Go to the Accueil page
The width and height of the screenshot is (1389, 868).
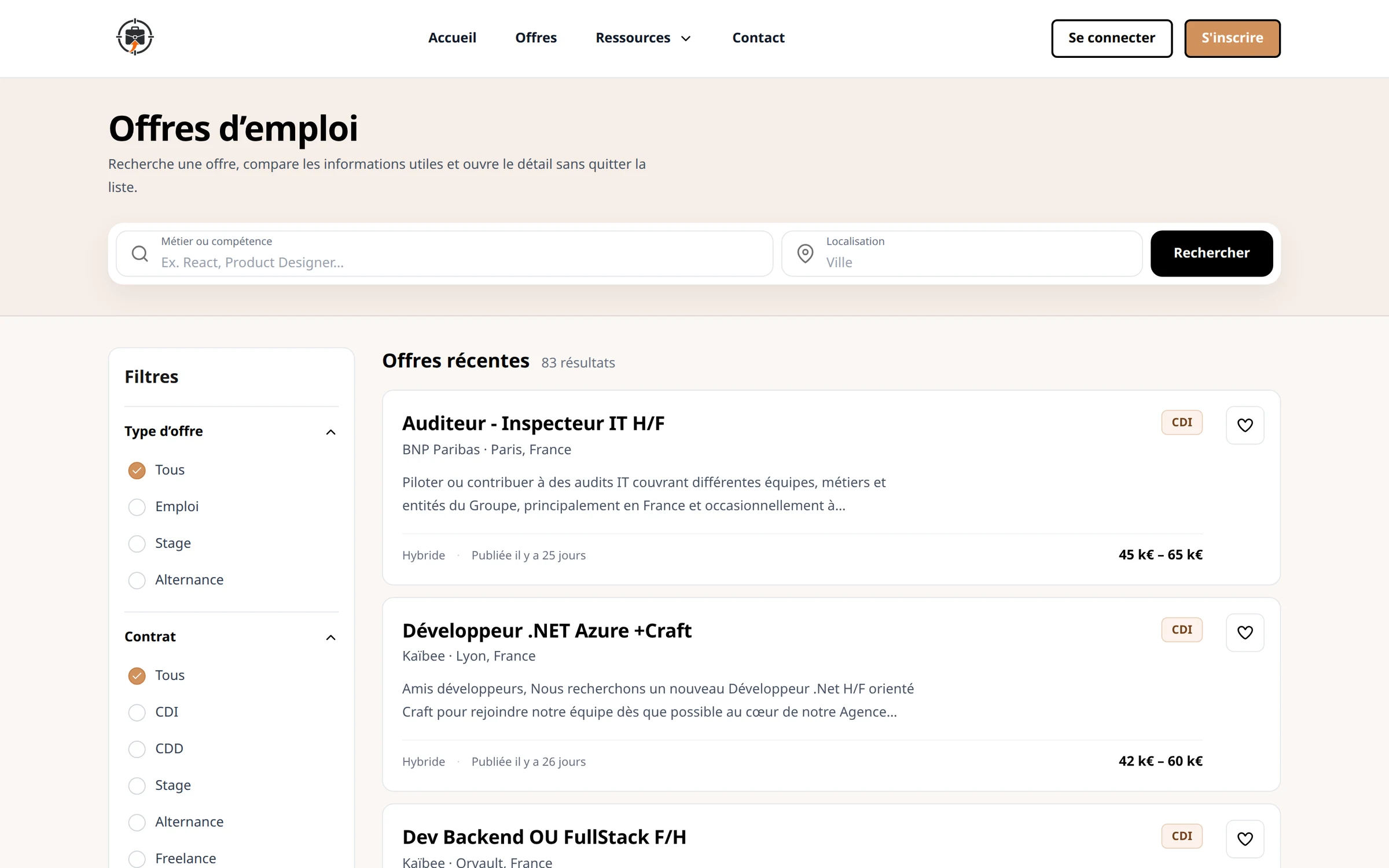coord(452,38)
